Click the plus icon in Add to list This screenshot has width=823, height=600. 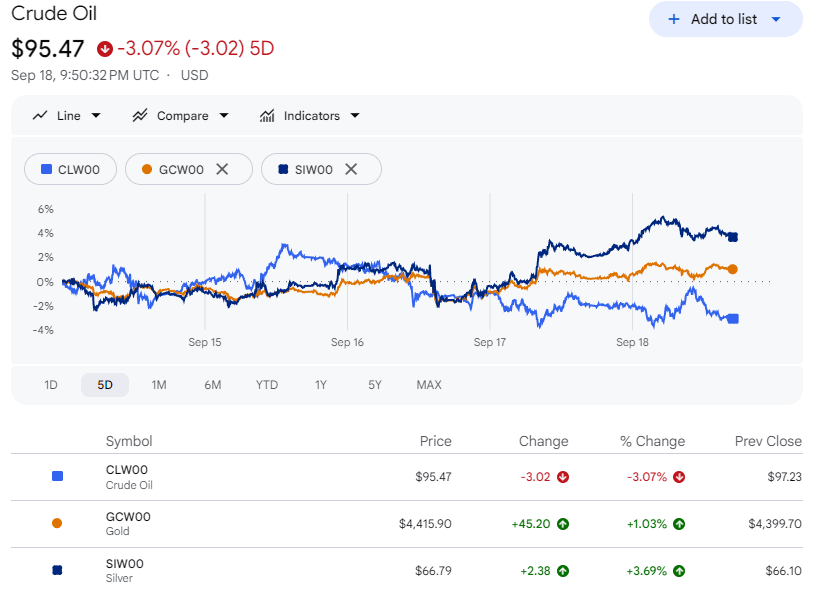(x=673, y=19)
